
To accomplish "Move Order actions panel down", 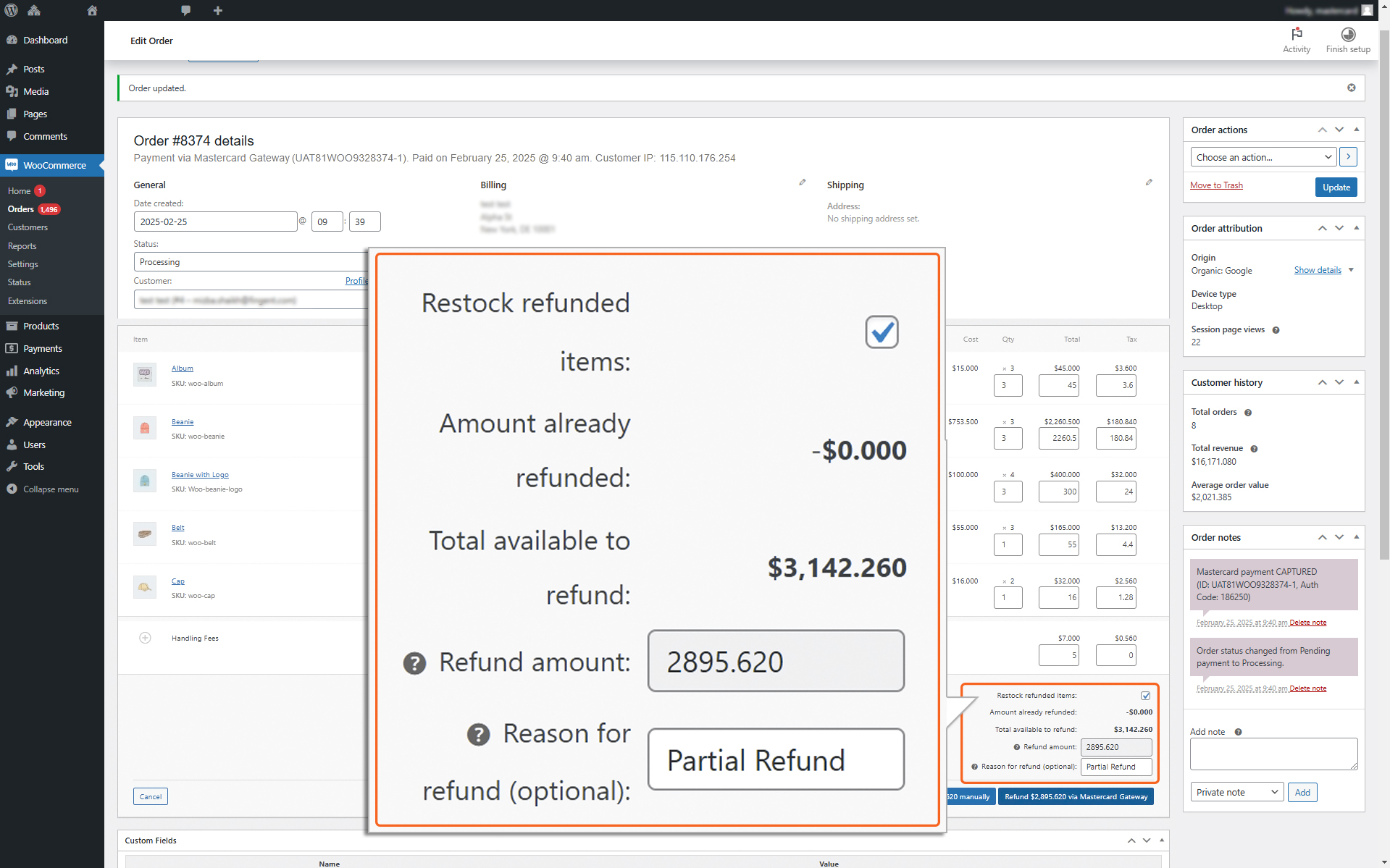I will [x=1339, y=130].
